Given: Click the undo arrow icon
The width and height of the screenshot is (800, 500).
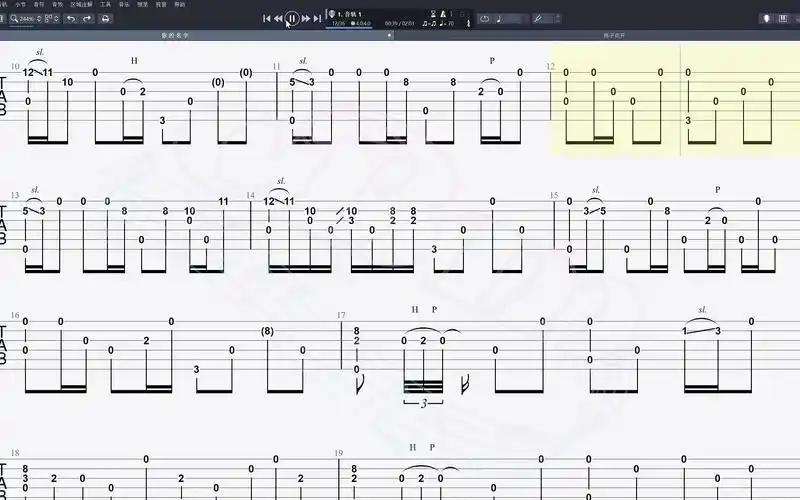Looking at the screenshot, I should click(70, 18).
